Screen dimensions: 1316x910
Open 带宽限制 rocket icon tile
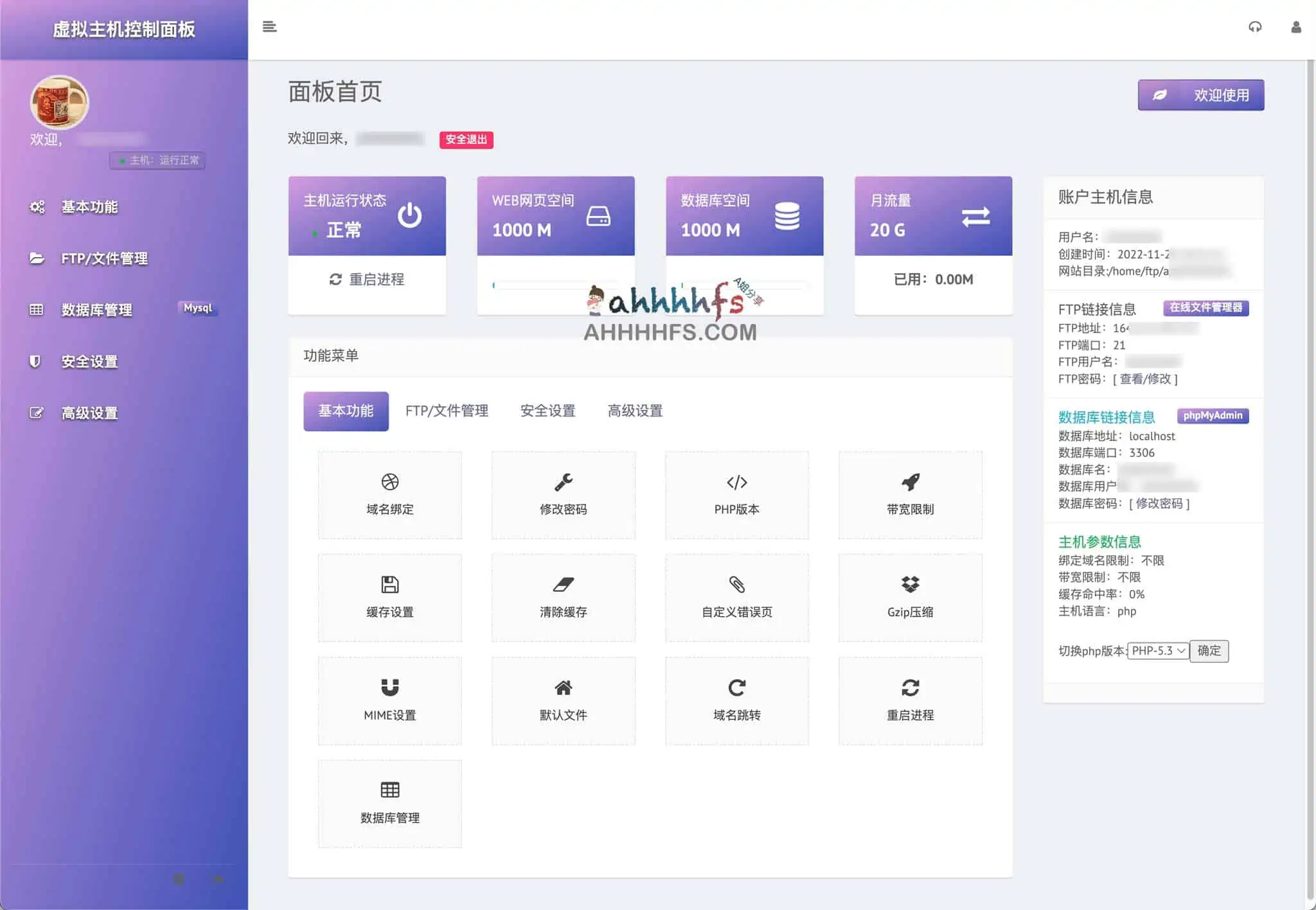(x=910, y=495)
